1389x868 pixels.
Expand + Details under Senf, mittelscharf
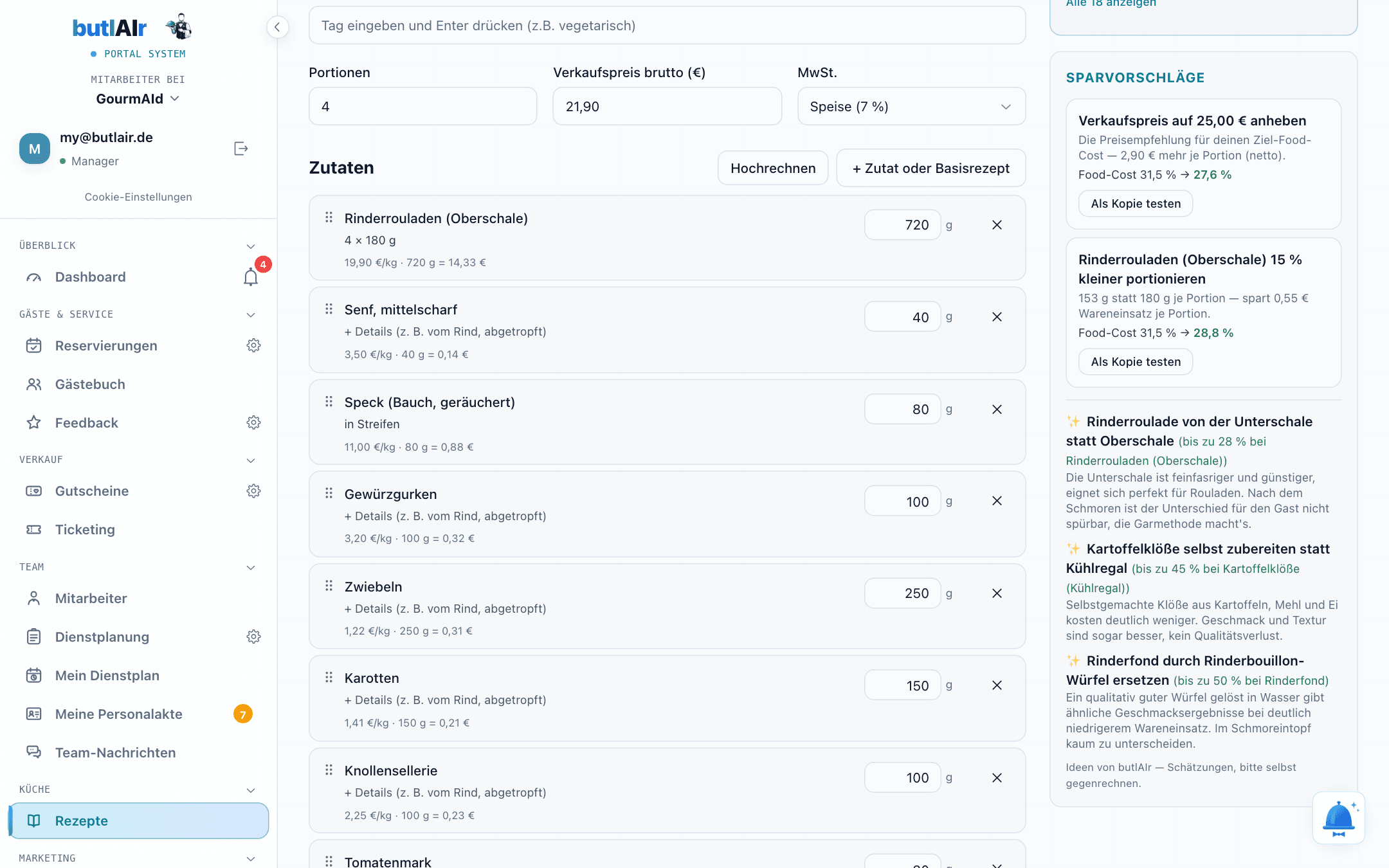[445, 332]
